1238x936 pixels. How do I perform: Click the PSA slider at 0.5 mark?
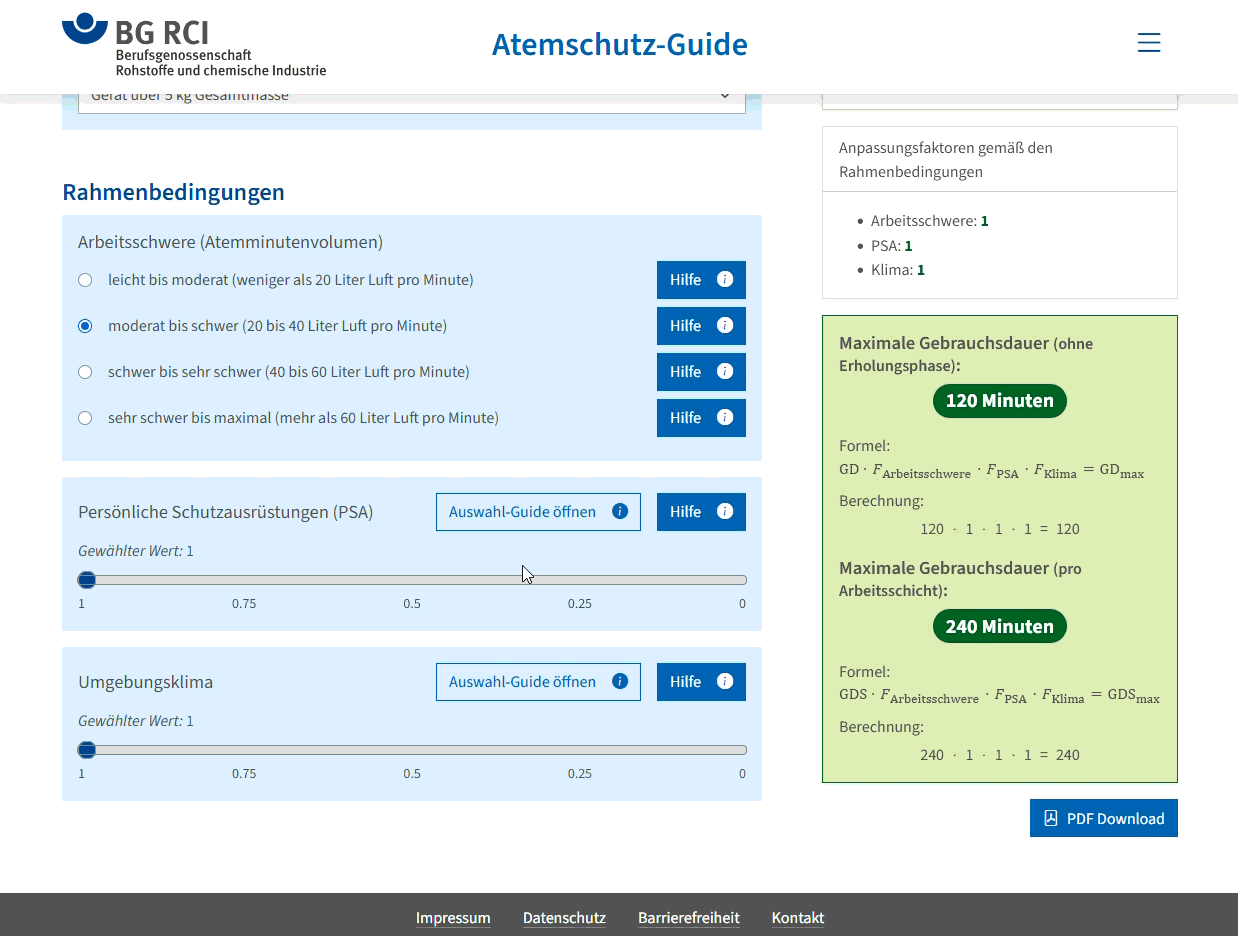[413, 580]
